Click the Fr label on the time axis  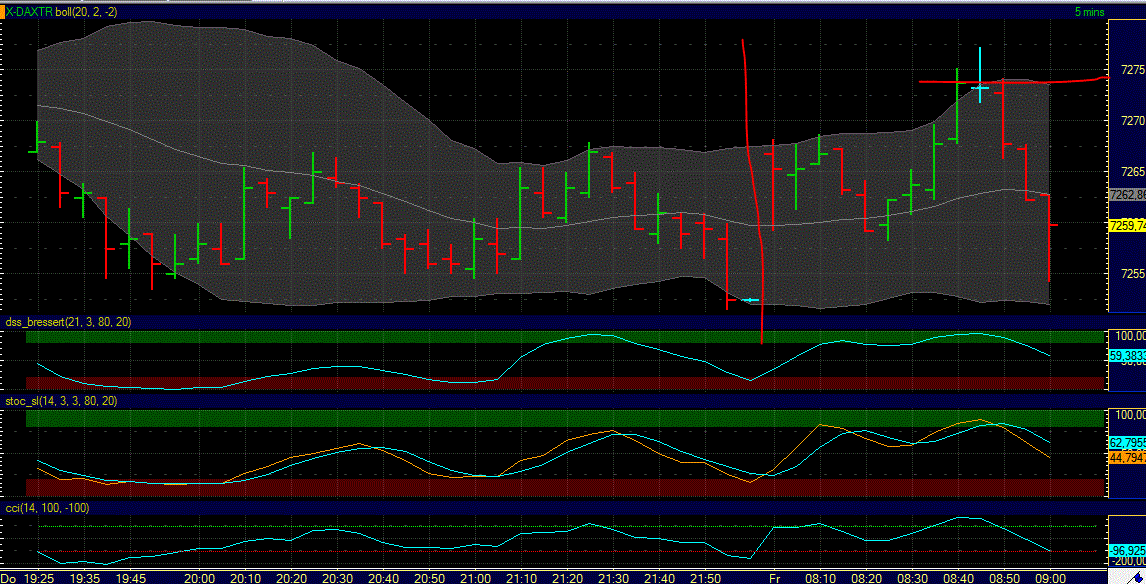click(x=777, y=577)
